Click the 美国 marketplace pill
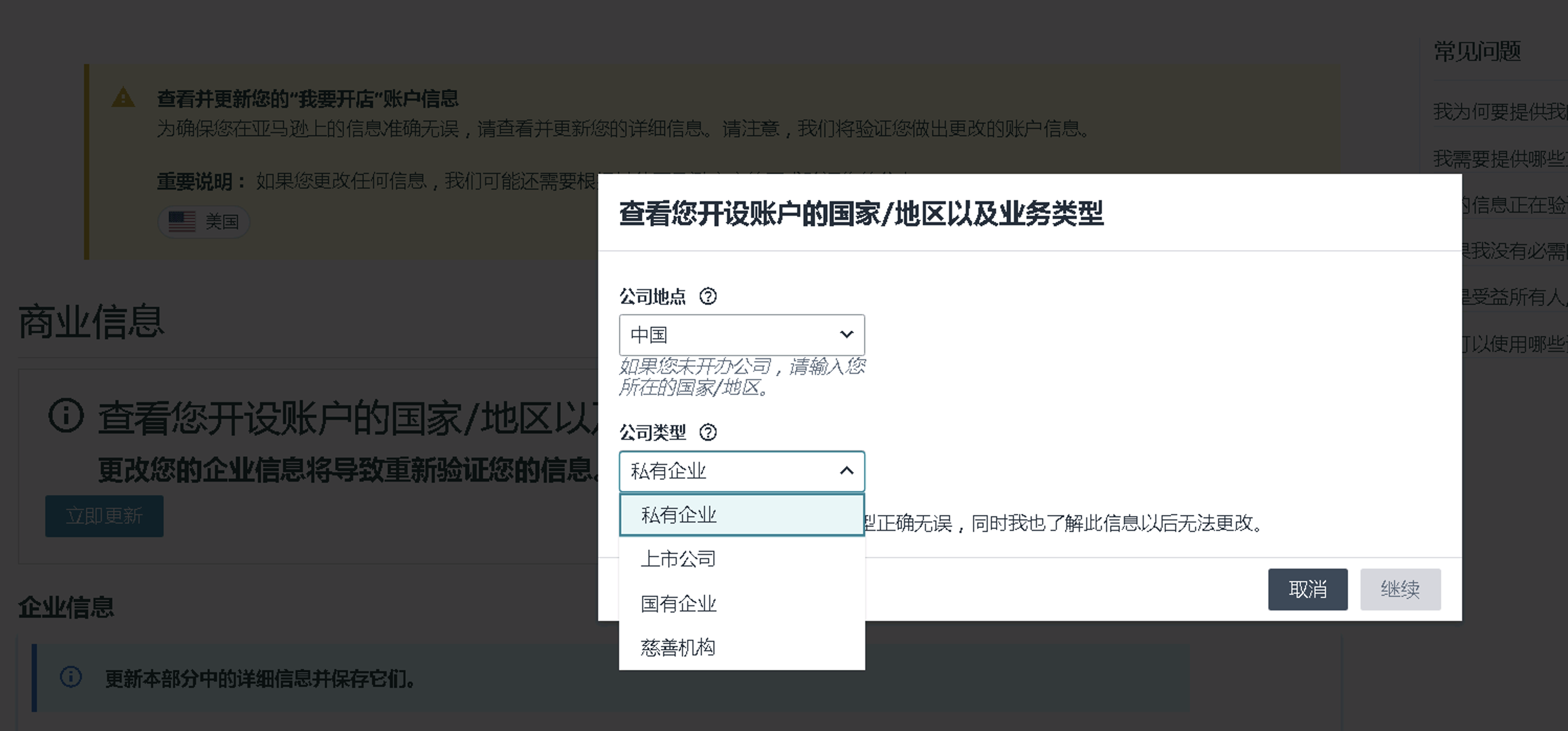 [204, 221]
